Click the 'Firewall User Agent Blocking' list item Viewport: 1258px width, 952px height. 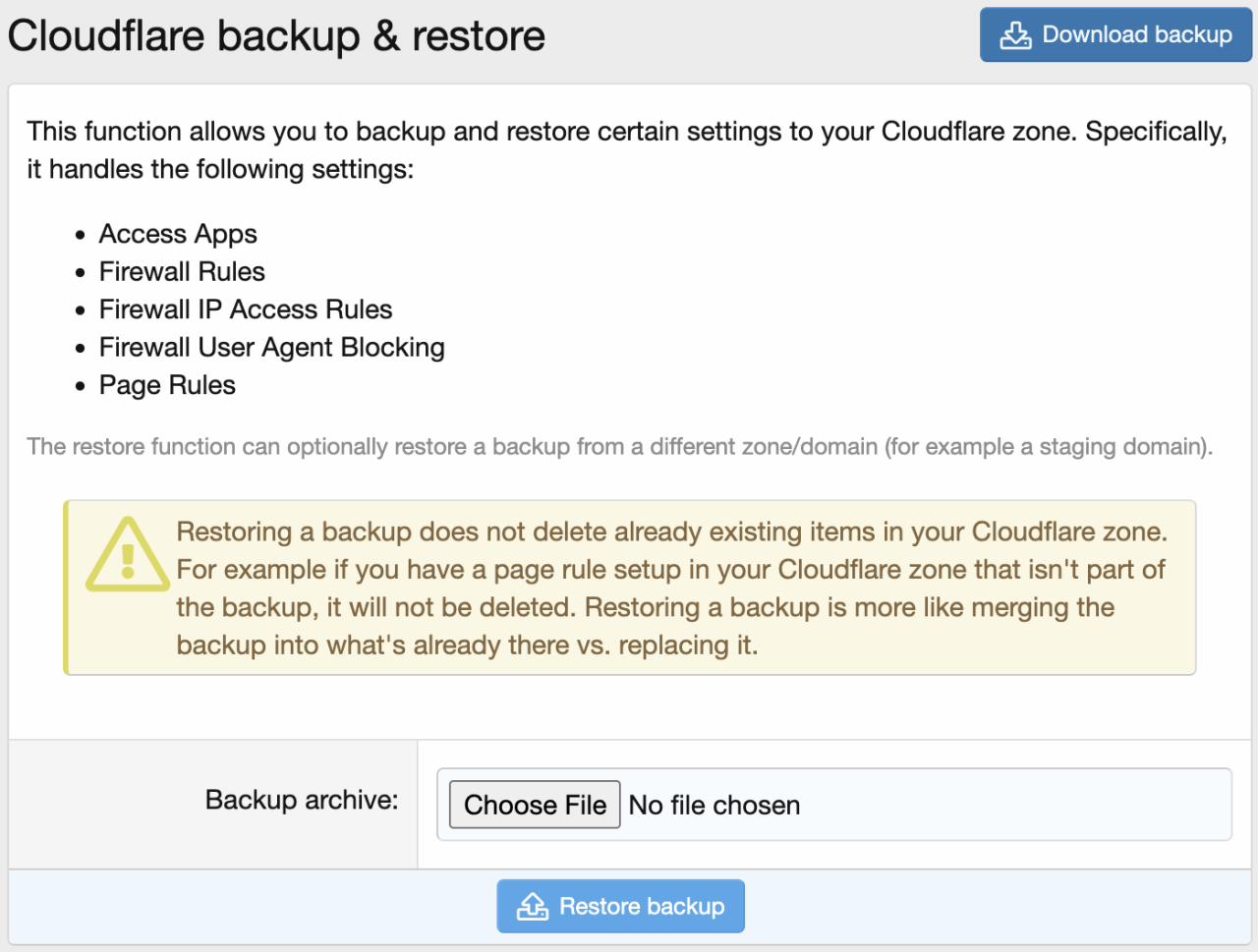pos(271,348)
